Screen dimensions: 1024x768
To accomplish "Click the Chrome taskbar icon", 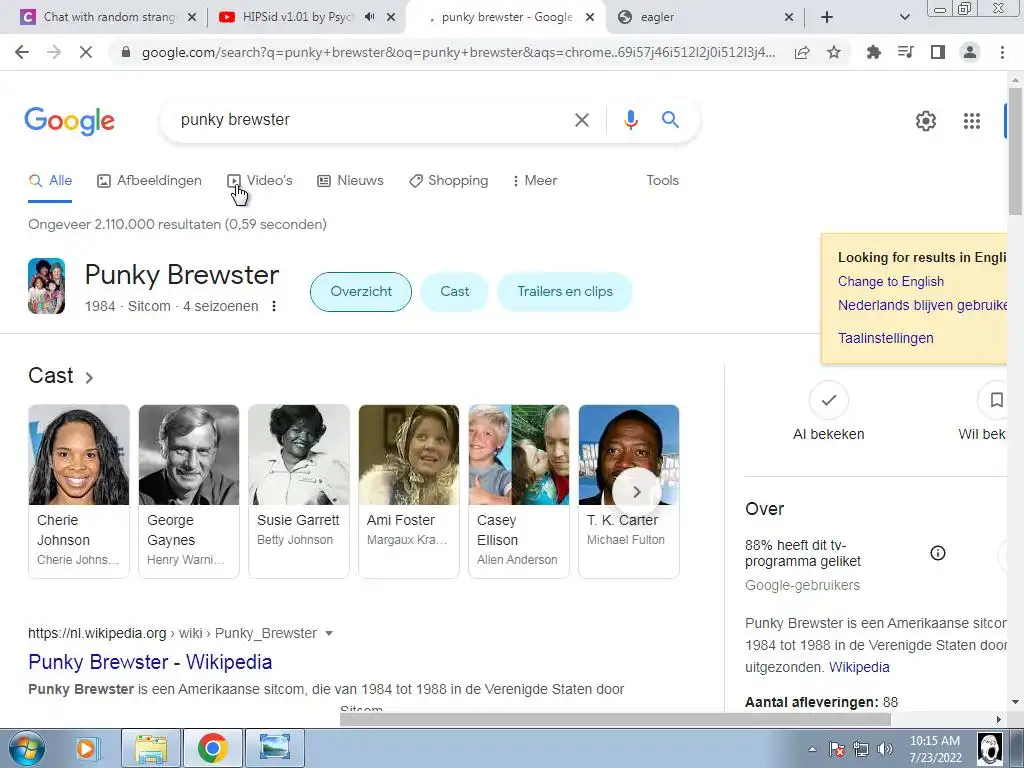I will pos(213,748).
